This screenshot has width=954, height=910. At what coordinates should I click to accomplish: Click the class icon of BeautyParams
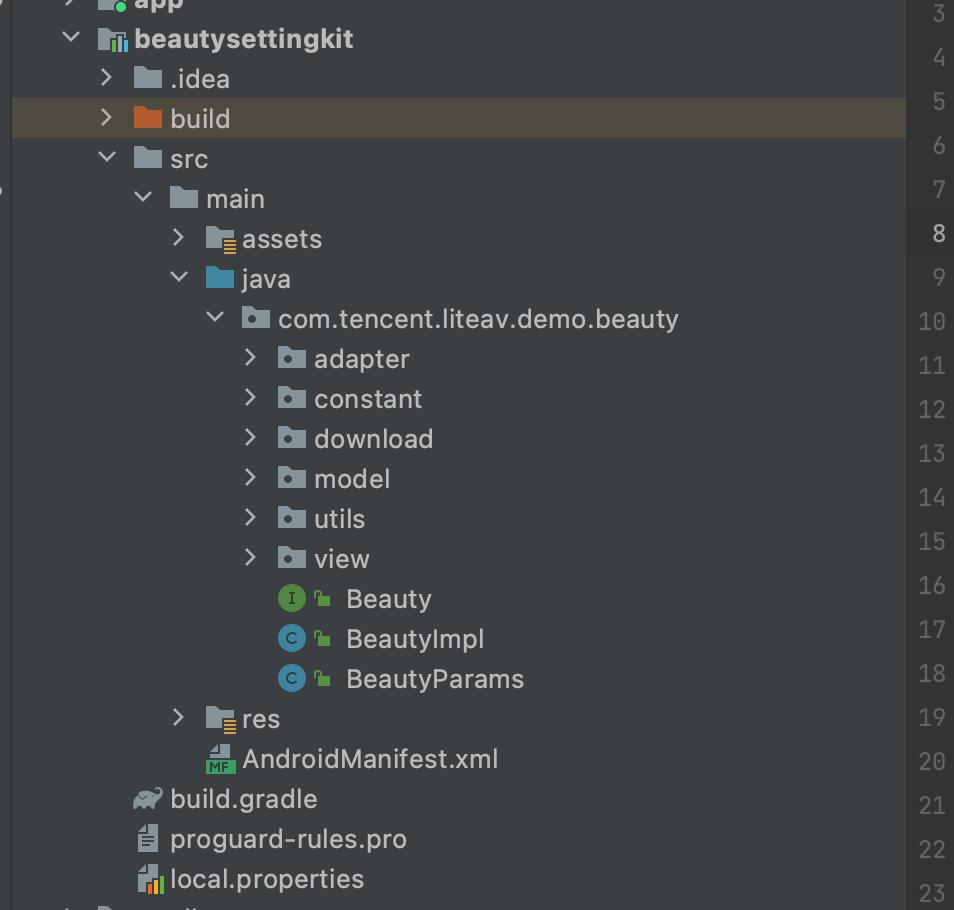pos(291,679)
